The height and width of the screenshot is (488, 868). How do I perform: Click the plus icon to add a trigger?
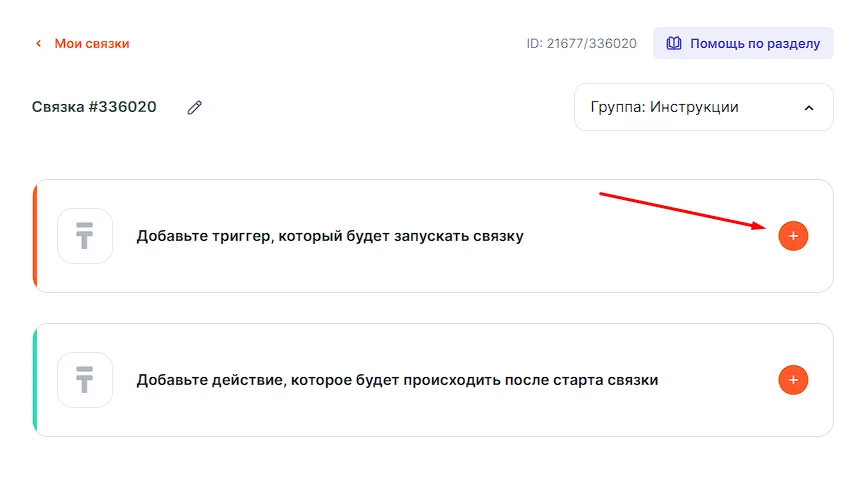(793, 236)
